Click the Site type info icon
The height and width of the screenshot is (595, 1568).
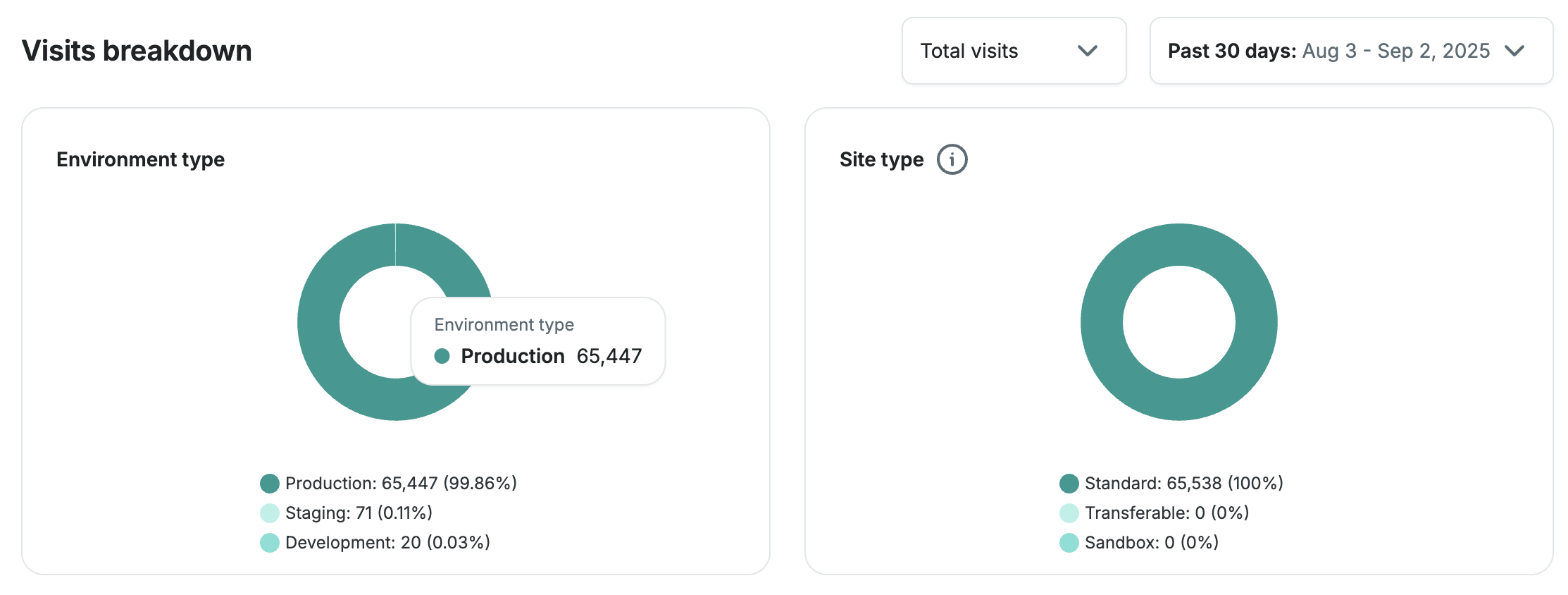[952, 159]
